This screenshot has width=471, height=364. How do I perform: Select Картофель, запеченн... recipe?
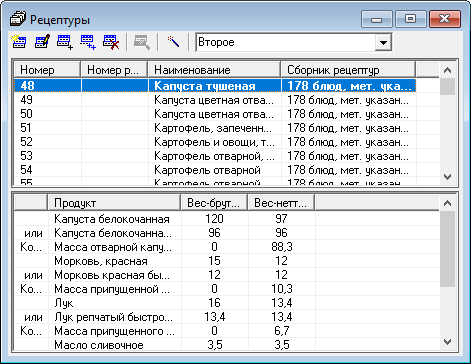215,128
